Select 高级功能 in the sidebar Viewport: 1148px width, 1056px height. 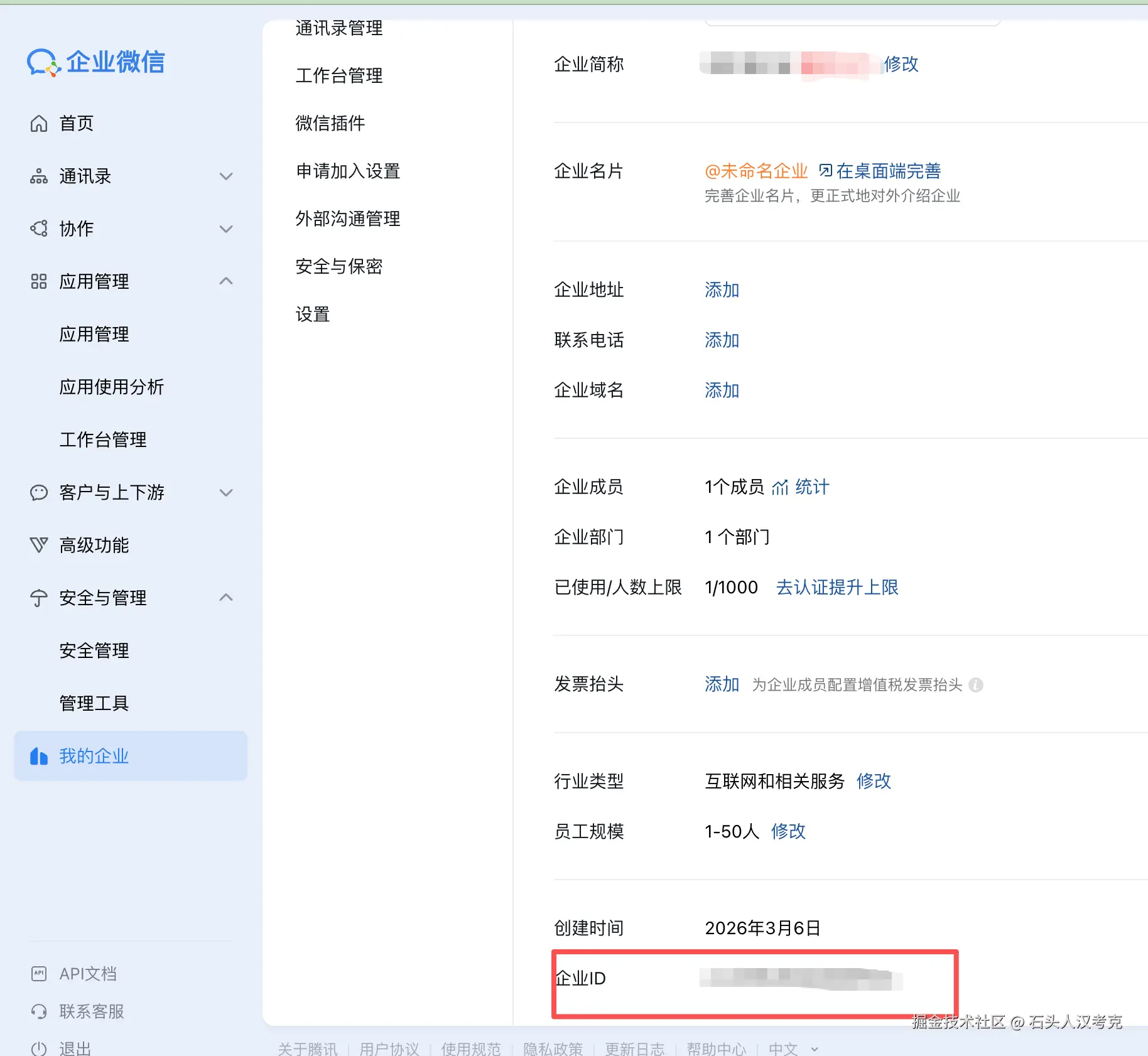click(x=94, y=545)
